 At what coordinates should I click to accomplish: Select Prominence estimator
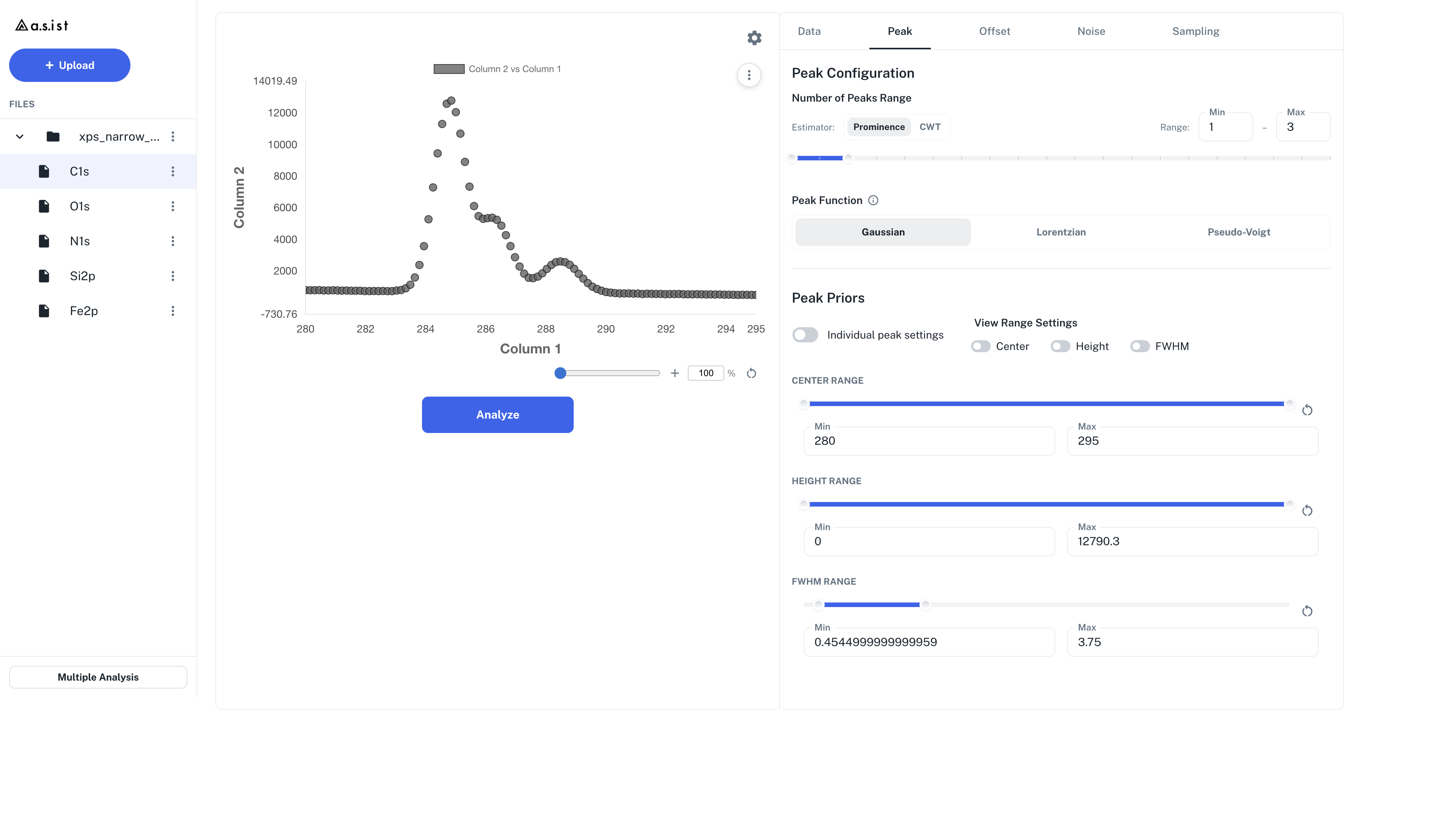click(879, 127)
